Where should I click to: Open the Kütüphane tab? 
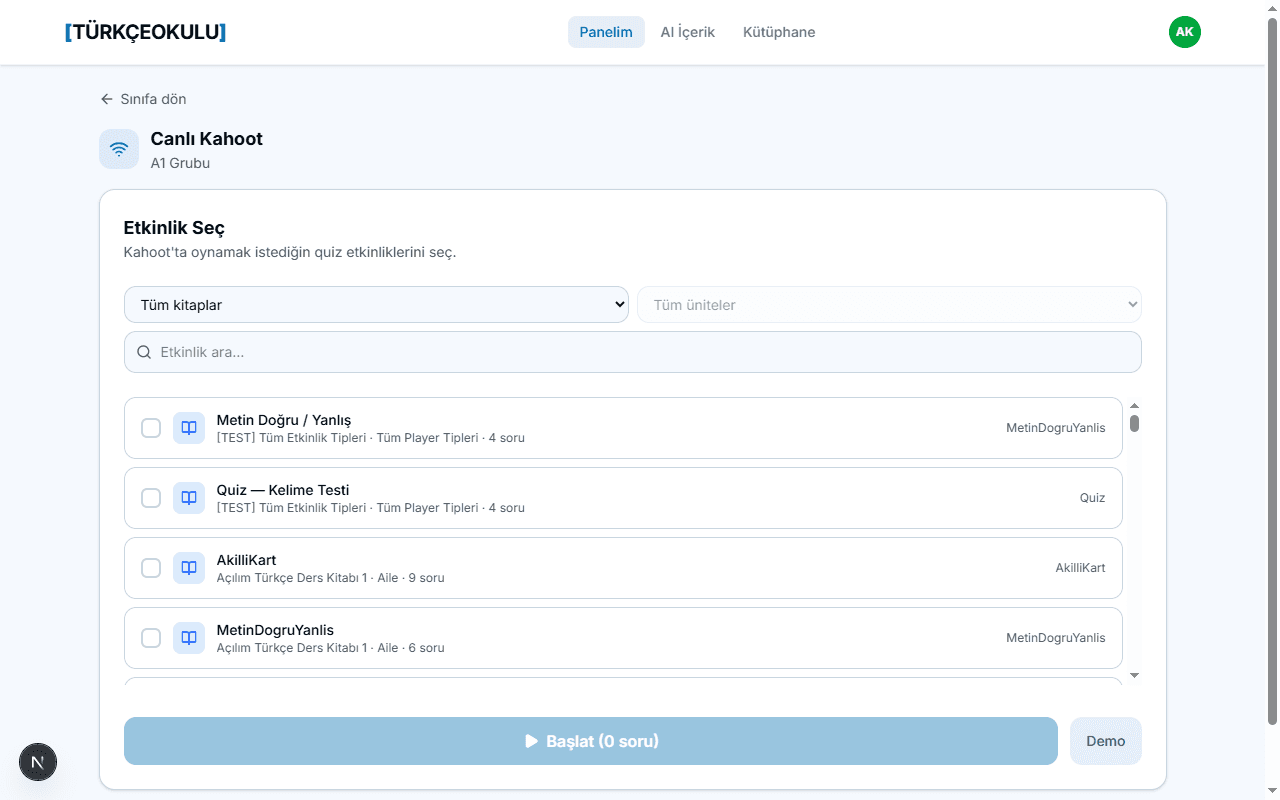[779, 32]
